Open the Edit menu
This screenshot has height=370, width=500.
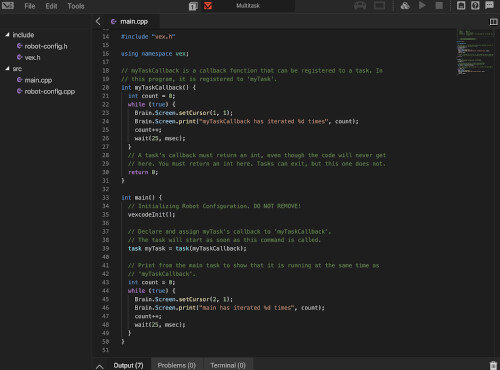point(51,6)
